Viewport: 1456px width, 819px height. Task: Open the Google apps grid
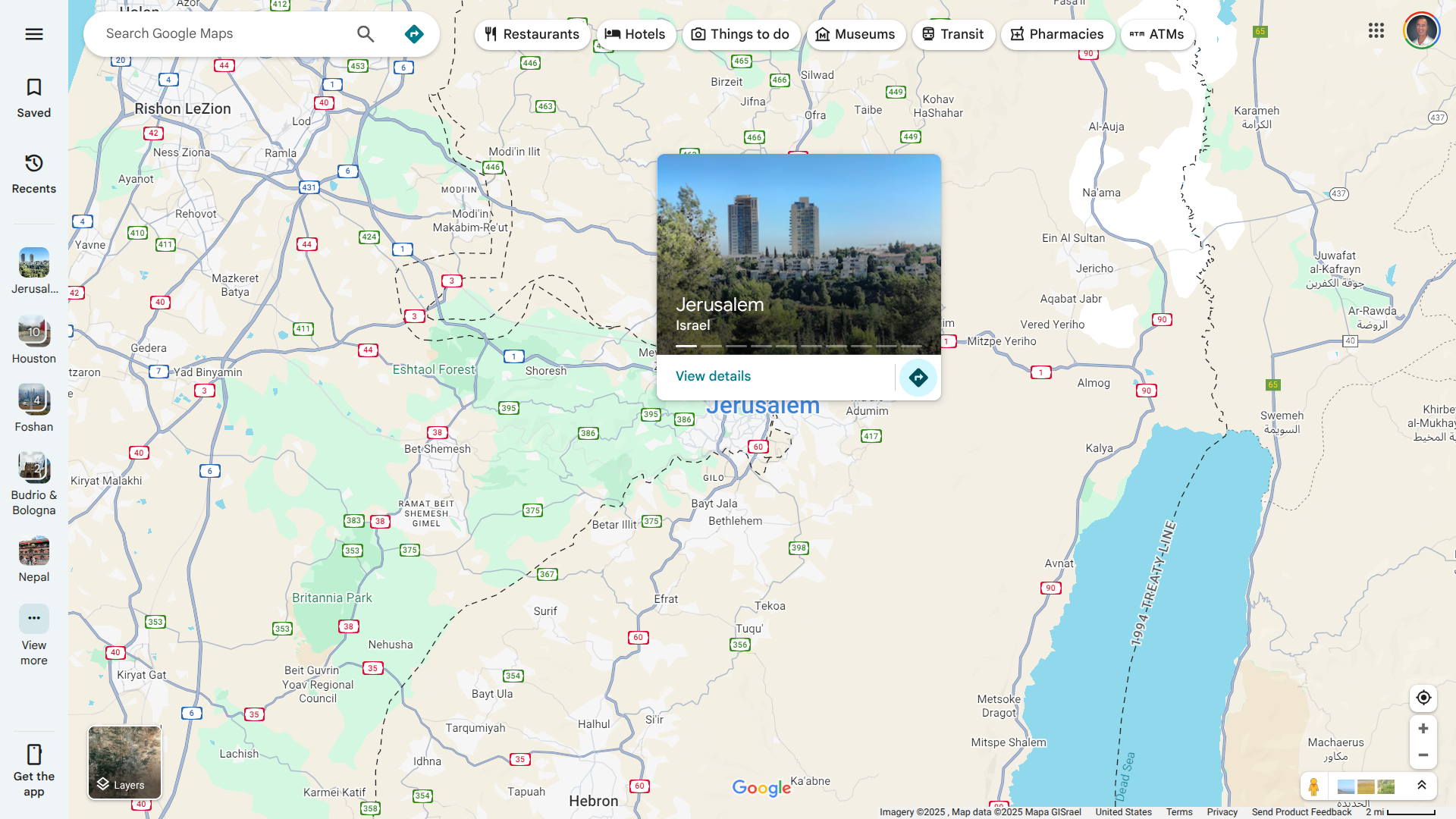(x=1376, y=31)
